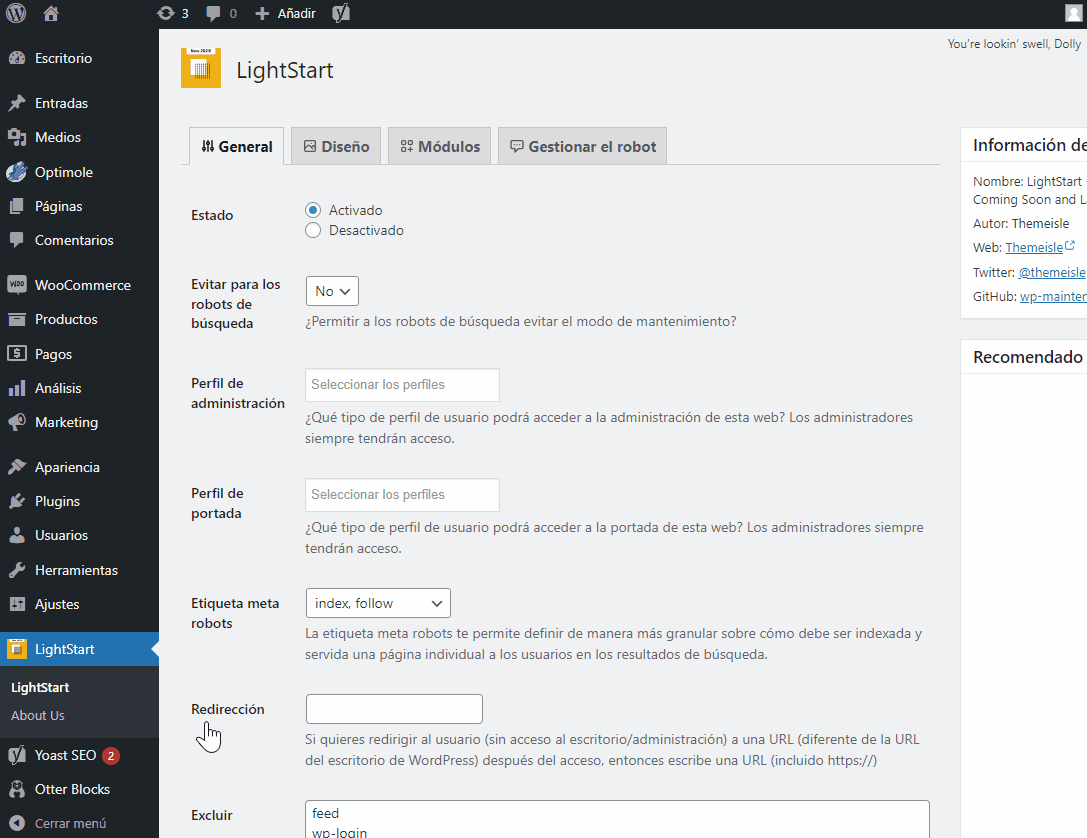Image resolution: width=1087 pixels, height=838 pixels.
Task: Open the search robots bypass No dropdown
Action: click(332, 291)
